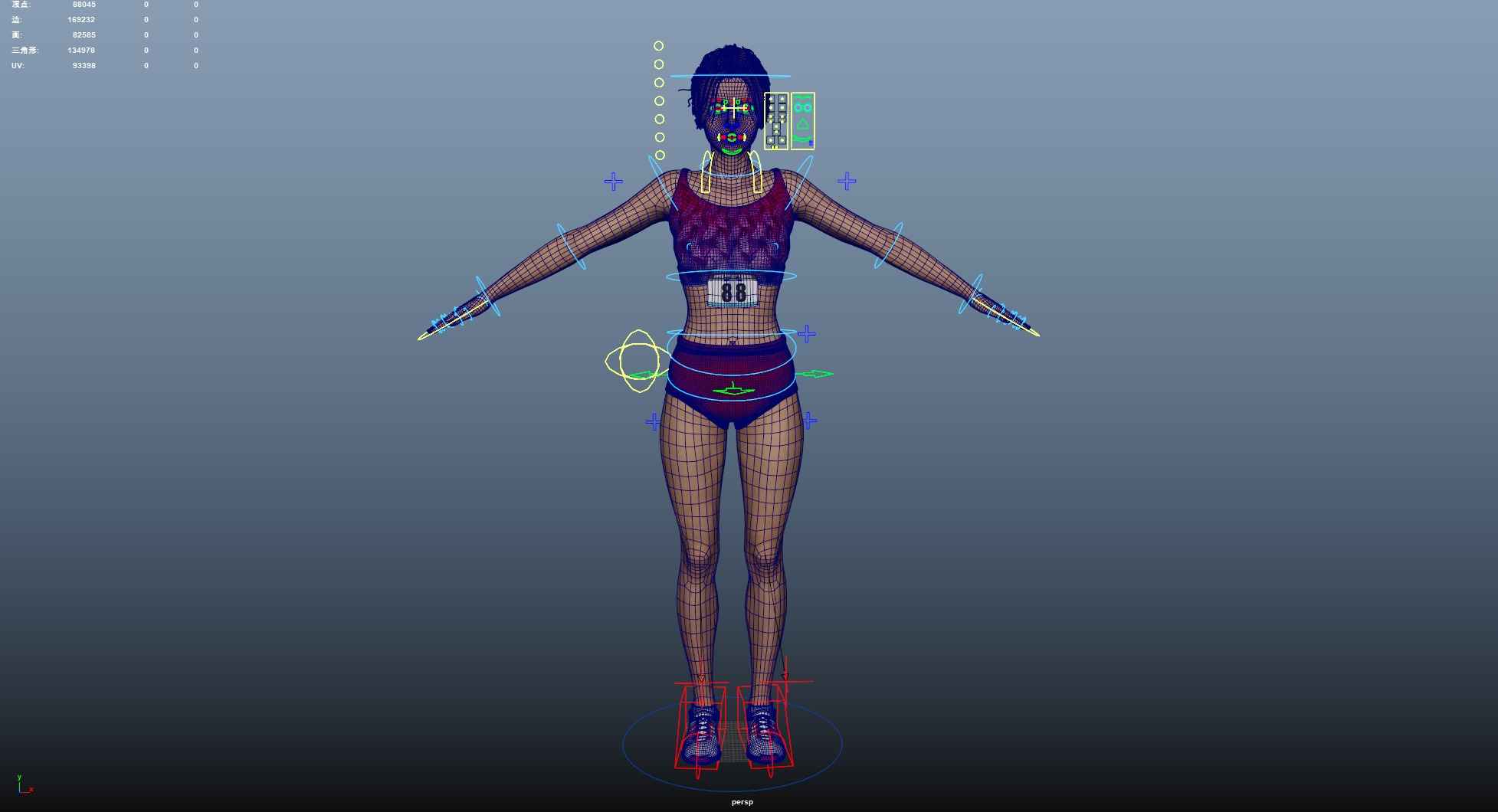Click green mouth curve in face panel
1498x812 pixels.
pos(802,139)
